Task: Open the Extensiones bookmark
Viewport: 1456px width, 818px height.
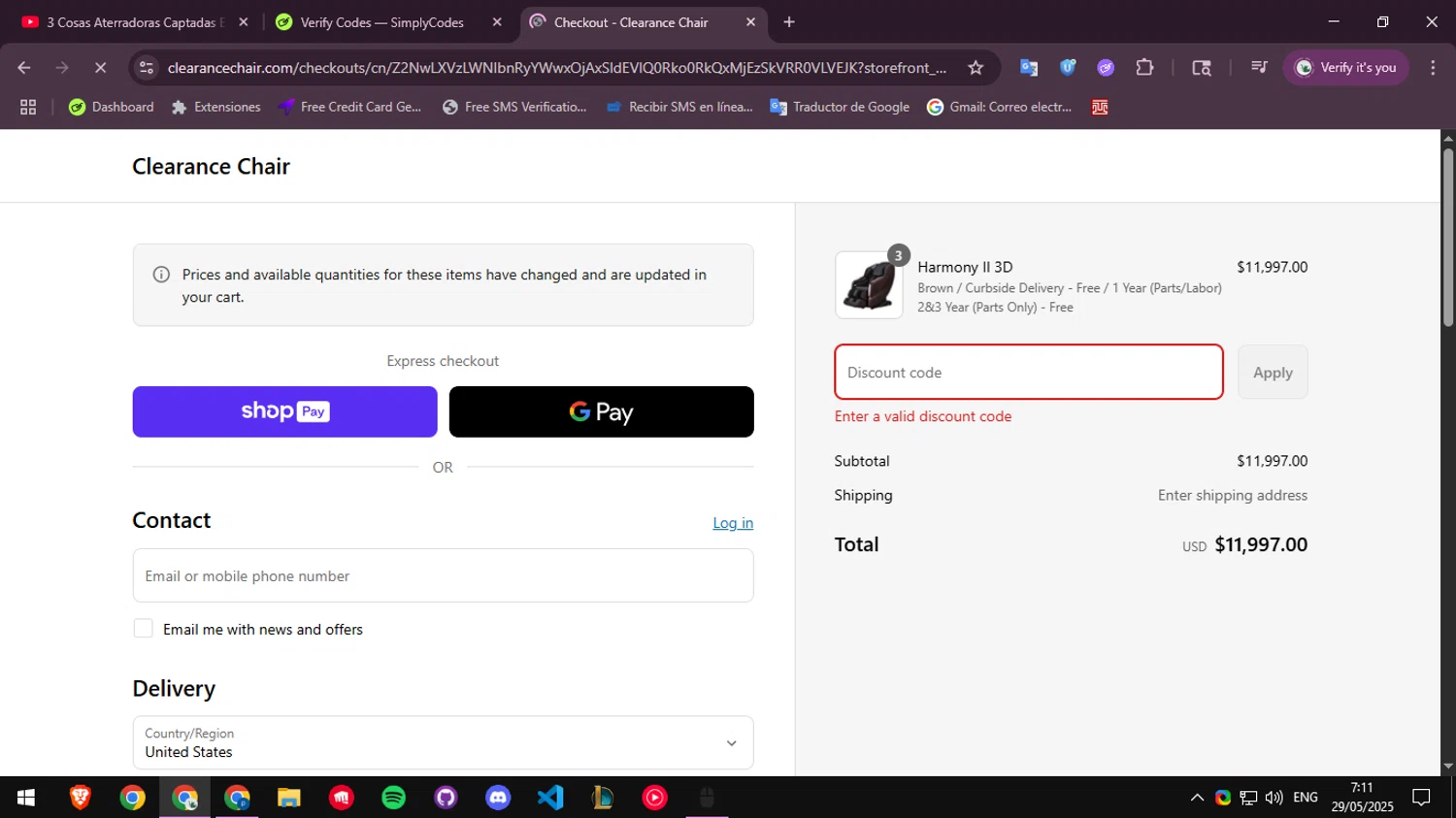Action: (215, 107)
